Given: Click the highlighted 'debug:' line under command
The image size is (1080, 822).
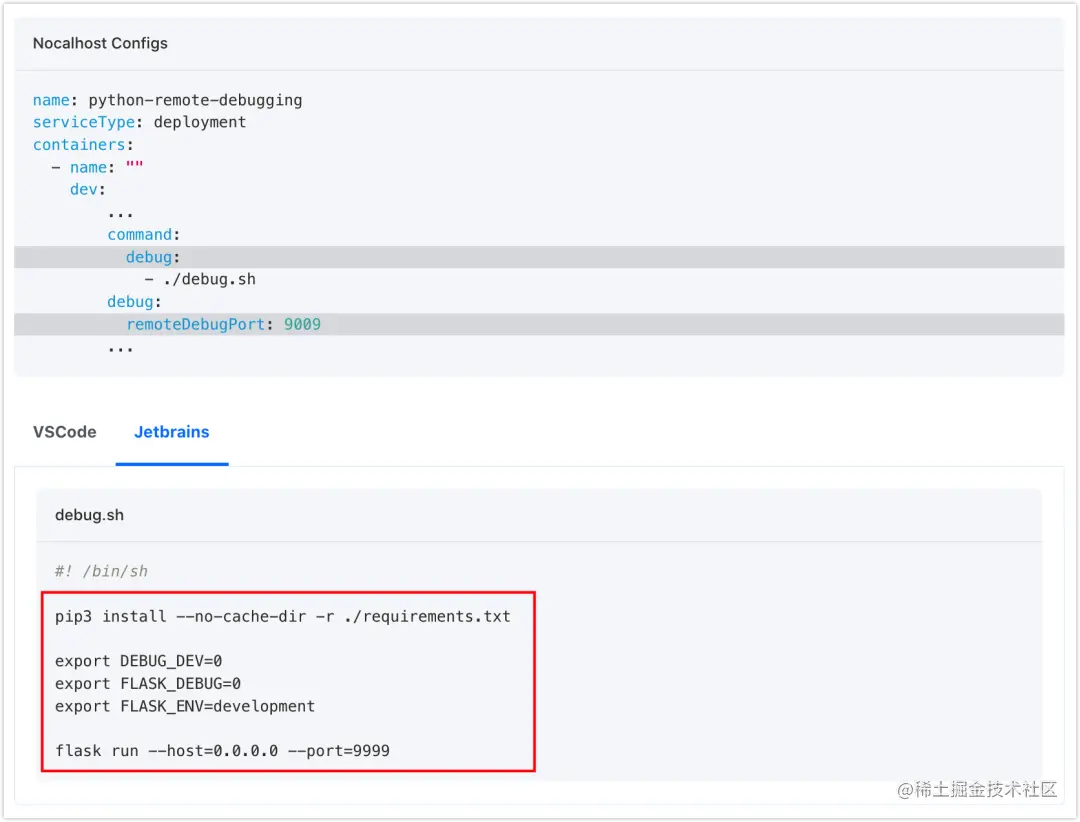Looking at the screenshot, I should 539,257.
